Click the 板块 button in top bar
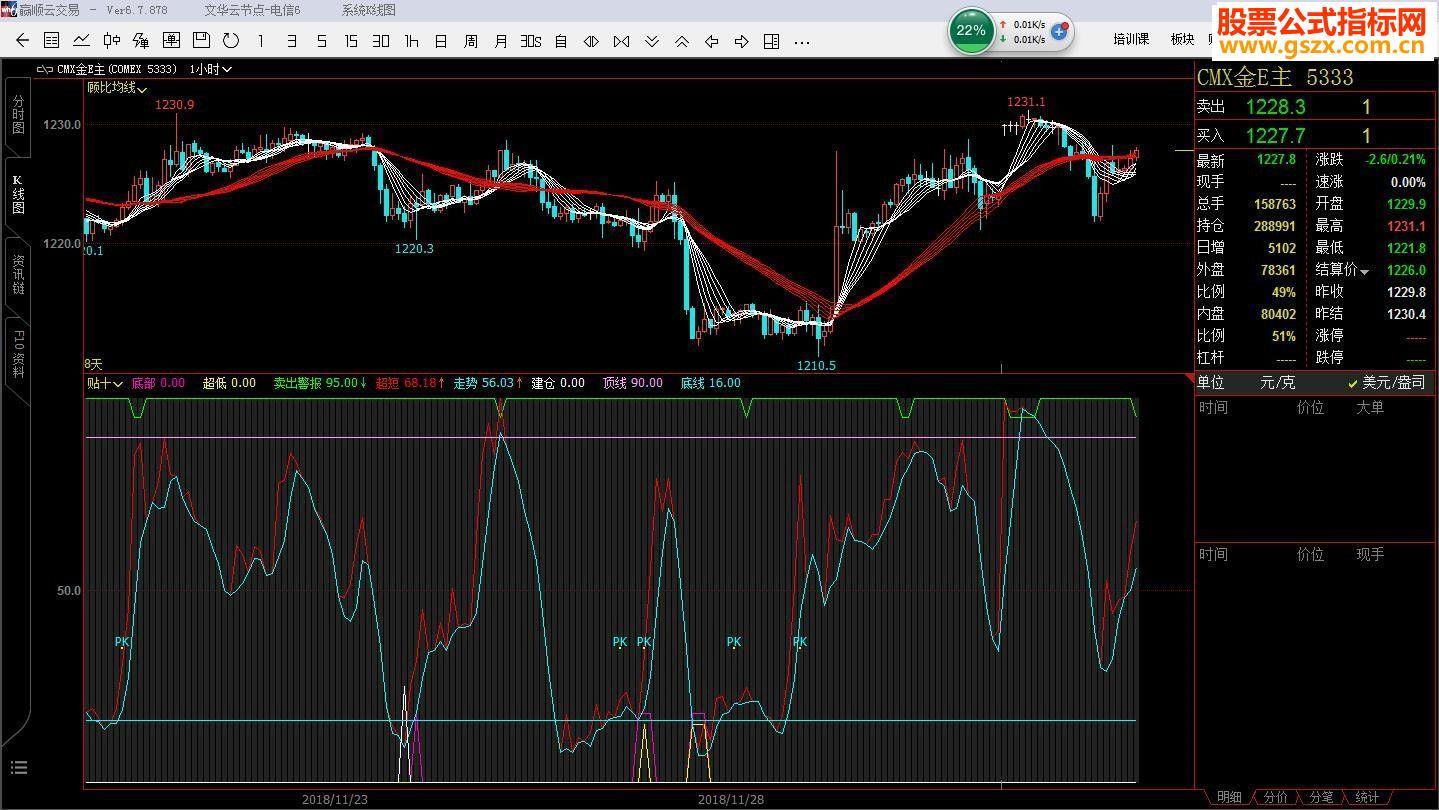The width and height of the screenshot is (1439, 810). pyautogui.click(x=1182, y=39)
